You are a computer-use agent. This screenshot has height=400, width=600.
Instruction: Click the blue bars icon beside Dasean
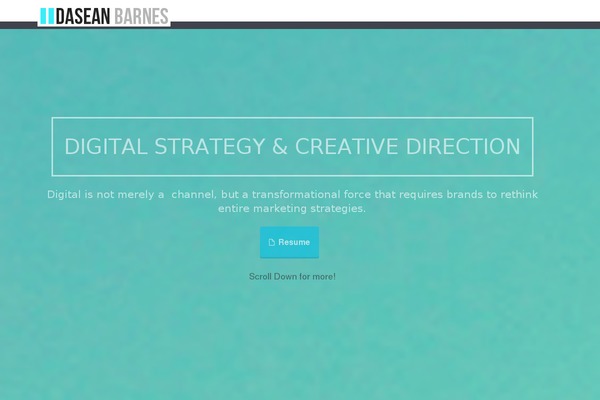47,16
